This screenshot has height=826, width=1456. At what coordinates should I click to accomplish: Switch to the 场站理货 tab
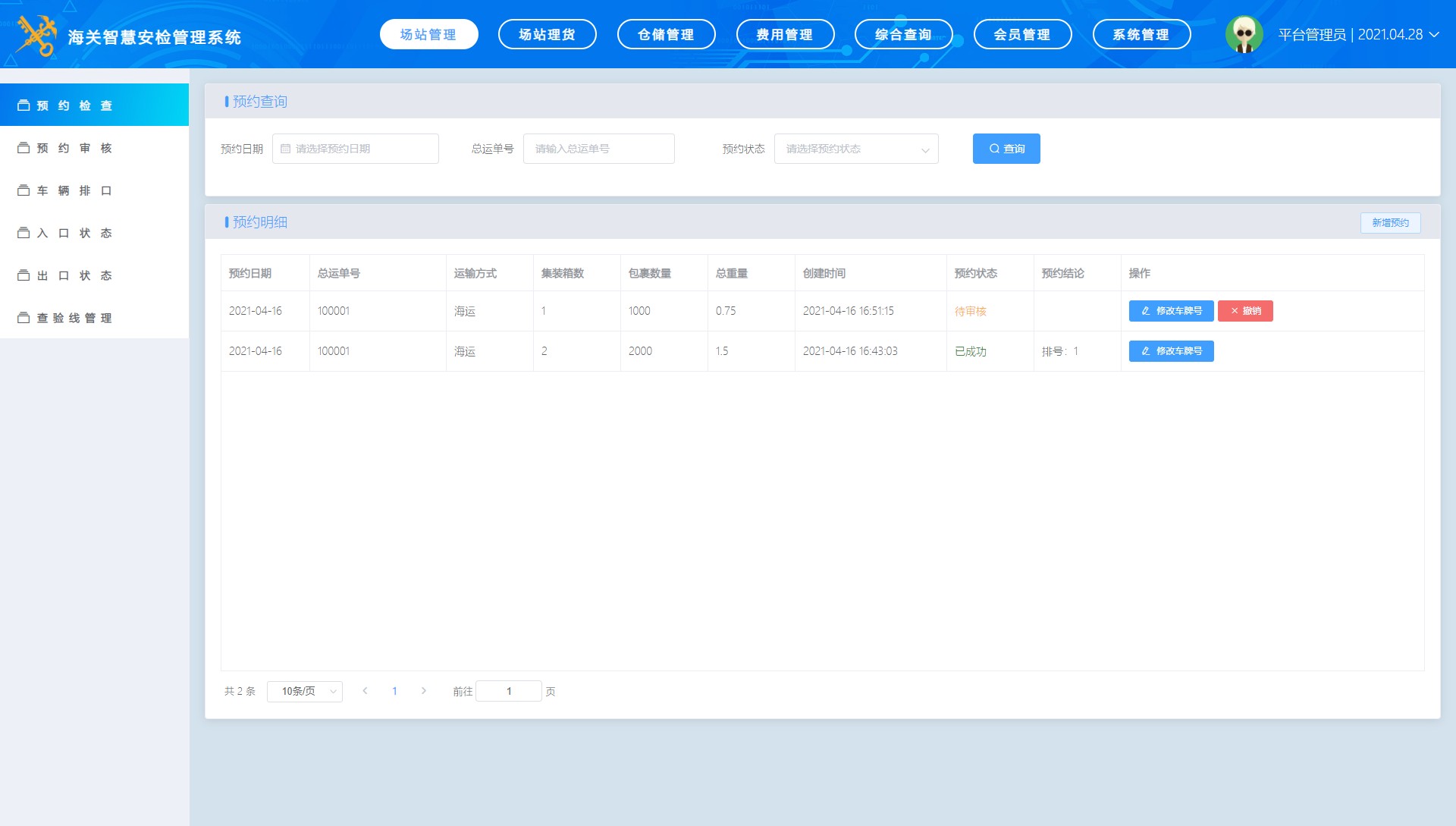click(x=547, y=35)
